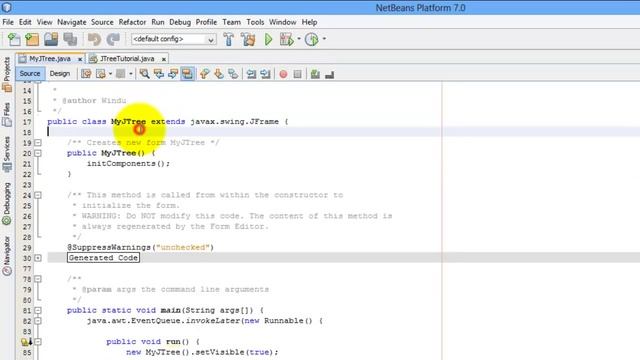Collapse the Javadoc fold at line 78
640x360 pixels.
[x=38, y=279]
